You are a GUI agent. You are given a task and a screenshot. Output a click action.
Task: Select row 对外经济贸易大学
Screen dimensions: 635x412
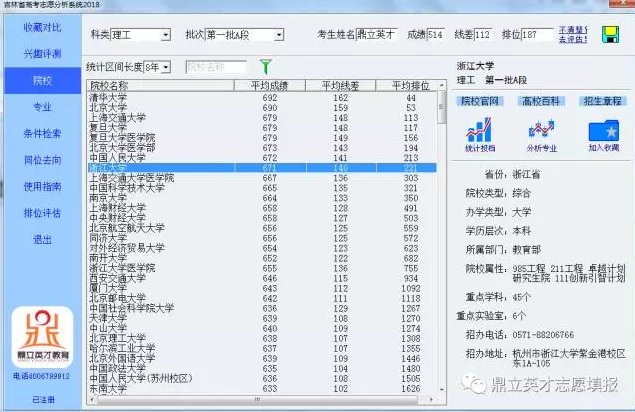(262, 248)
